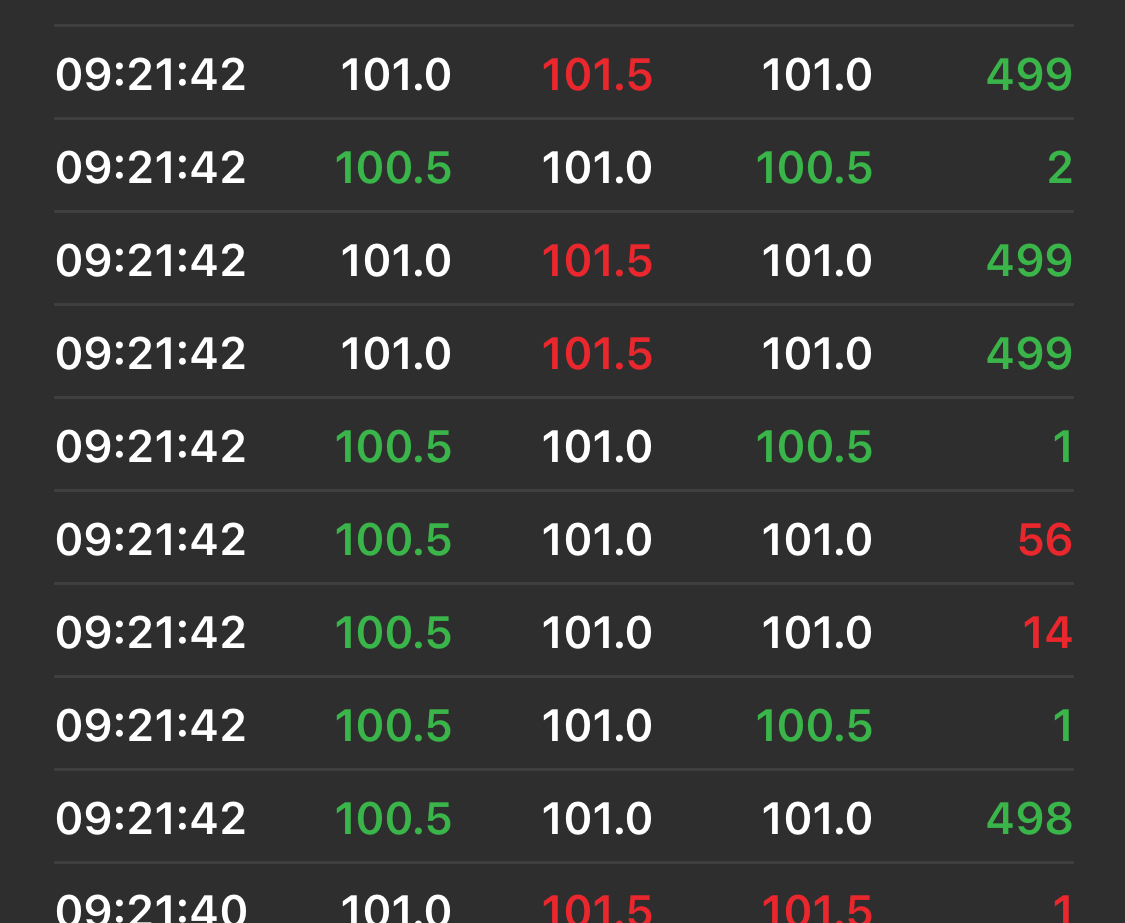Click the red volume value 56

click(1044, 540)
